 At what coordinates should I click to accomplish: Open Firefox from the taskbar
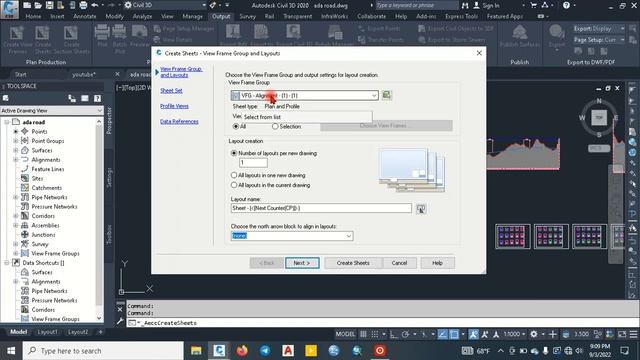(242, 351)
